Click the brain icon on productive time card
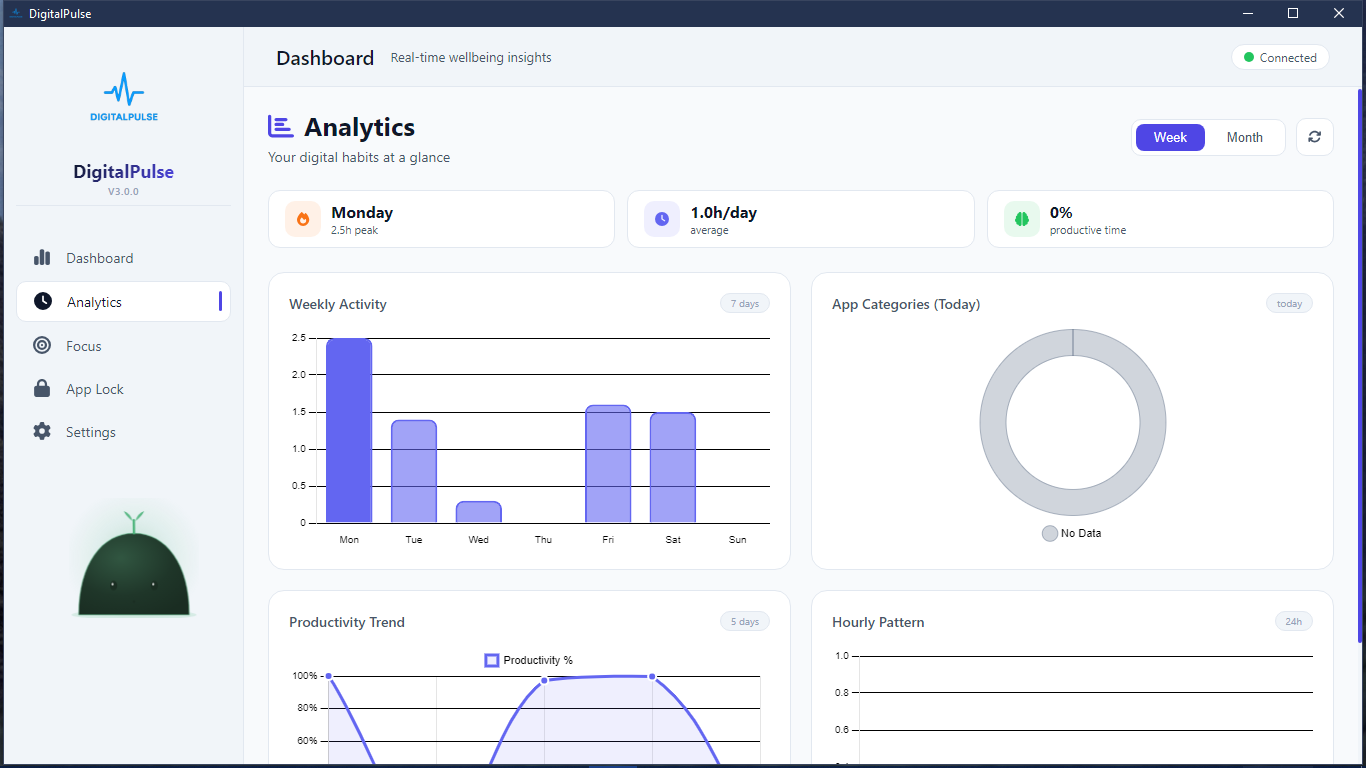This screenshot has height=768, width=1366. pos(1022,219)
